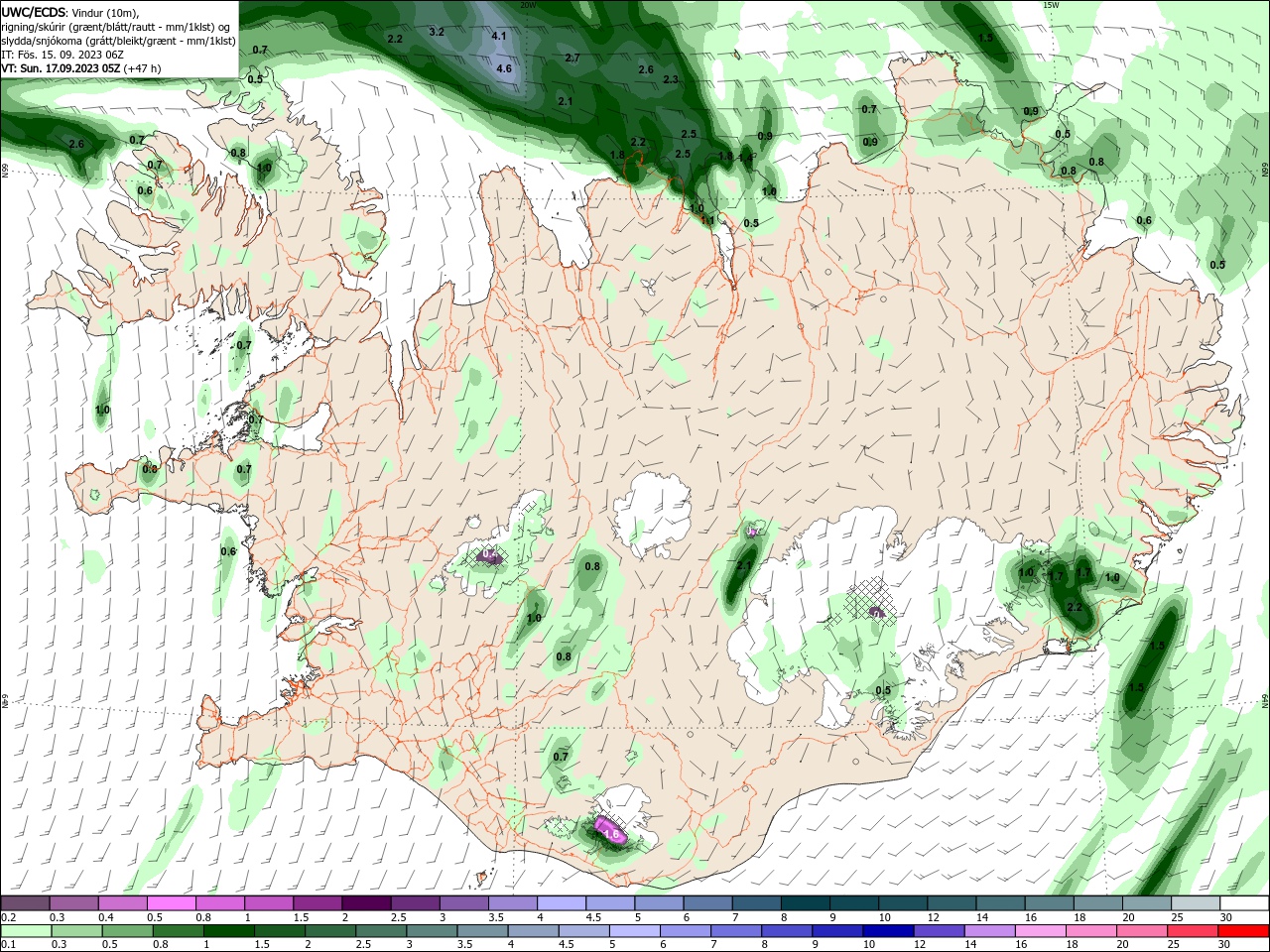1270x952 pixels.
Task: Pick the dark navy bottom legend swatch at 10
Action: coord(888,931)
